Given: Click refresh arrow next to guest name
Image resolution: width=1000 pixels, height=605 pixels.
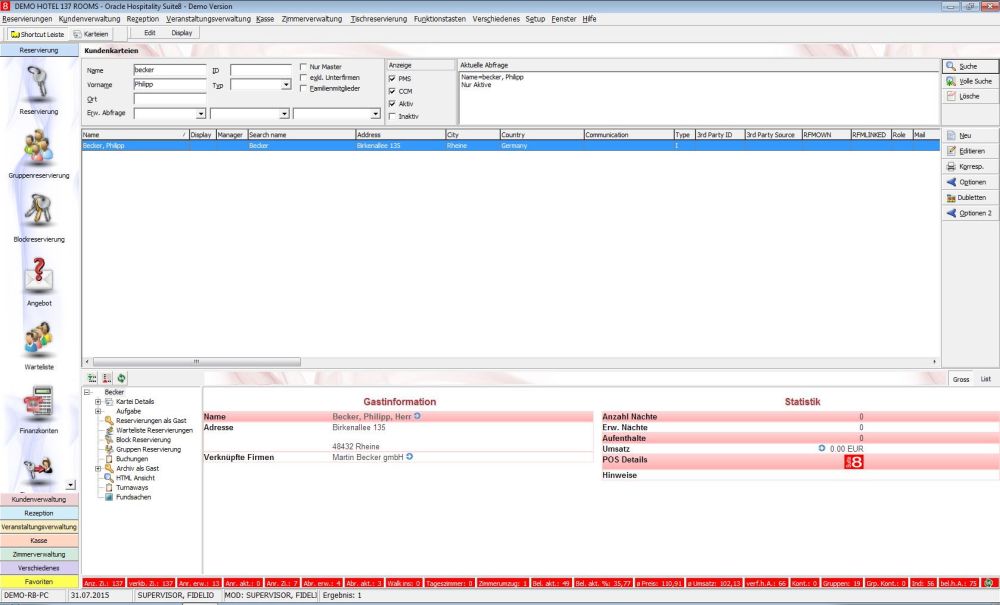Looking at the screenshot, I should [417, 416].
